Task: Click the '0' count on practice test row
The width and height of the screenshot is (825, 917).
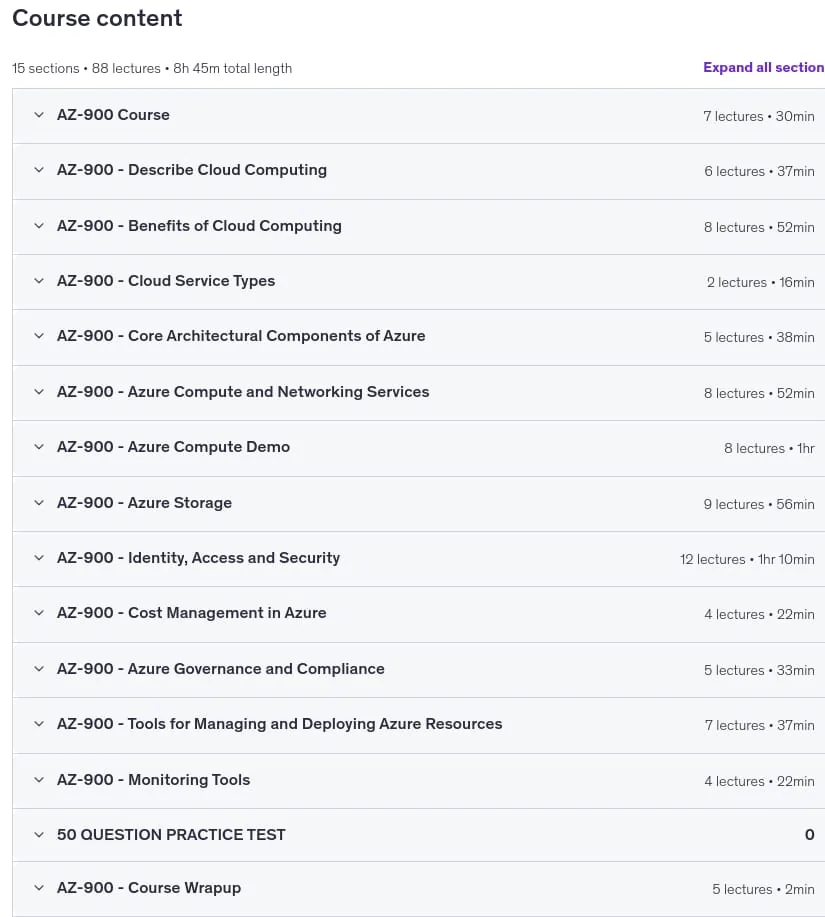Action: pyautogui.click(x=809, y=835)
